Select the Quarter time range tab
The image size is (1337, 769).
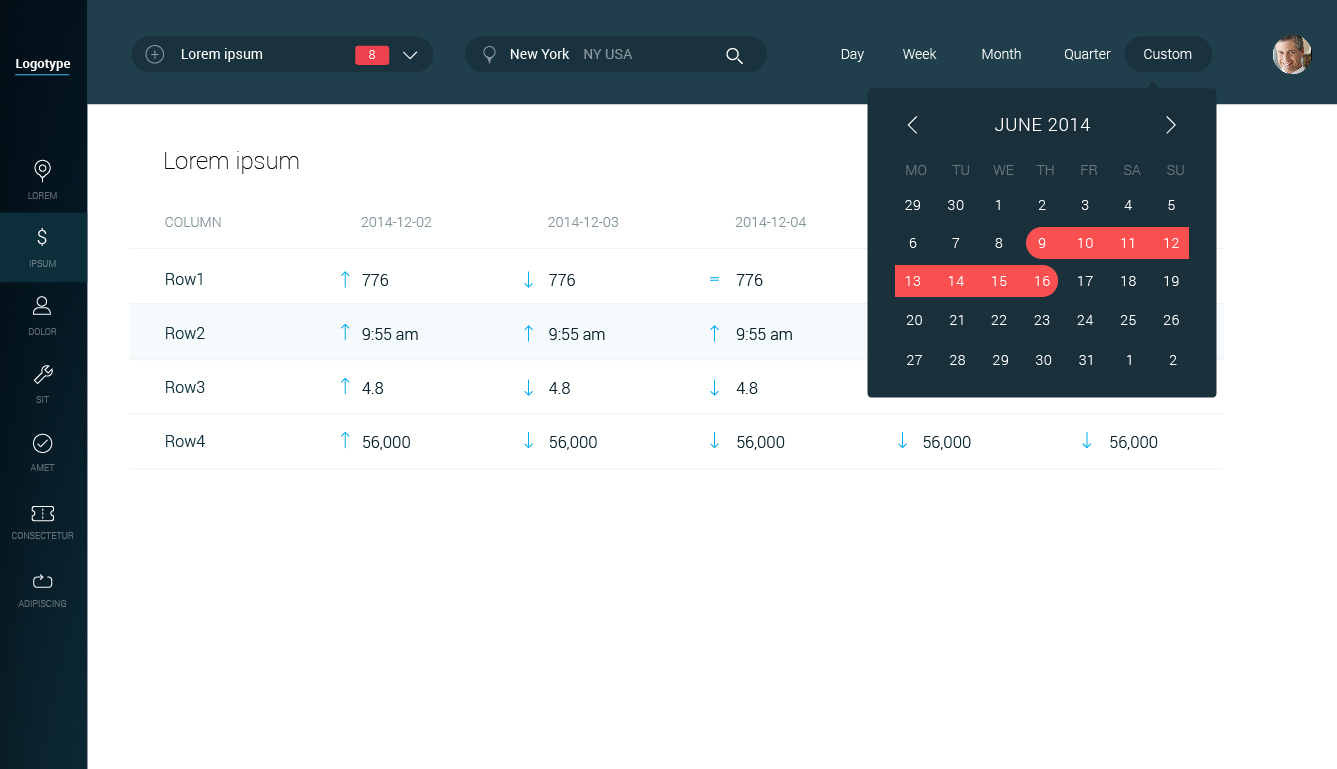[1087, 54]
